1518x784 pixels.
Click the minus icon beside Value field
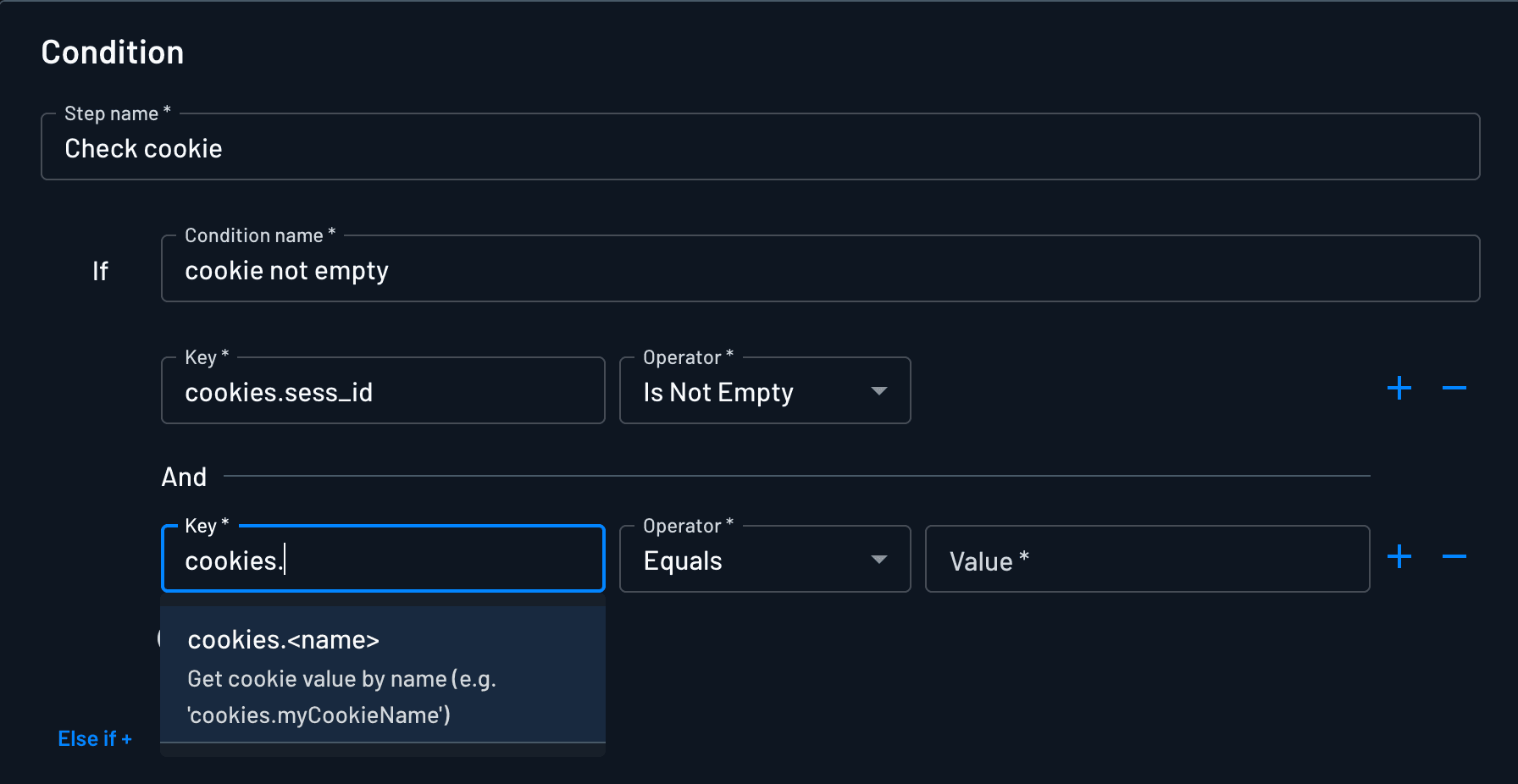(x=1454, y=557)
